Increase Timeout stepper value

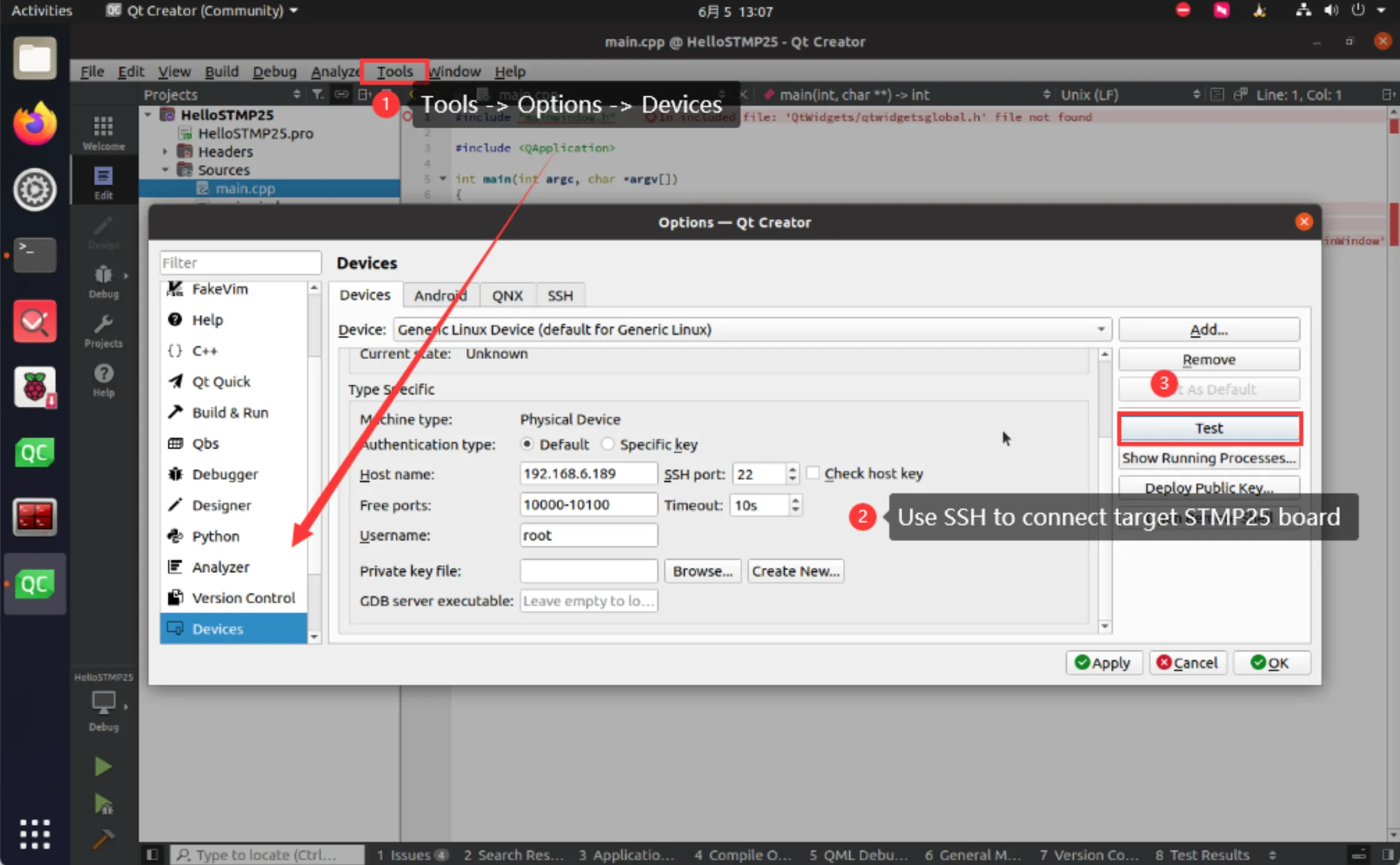click(x=795, y=500)
